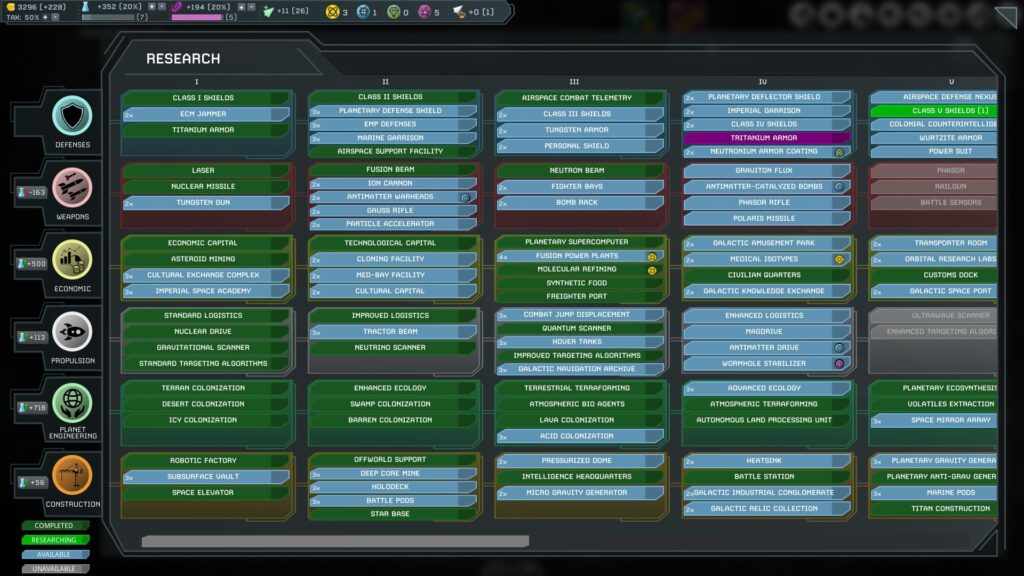Pick Fusion Power Plants technology

[x=578, y=256]
